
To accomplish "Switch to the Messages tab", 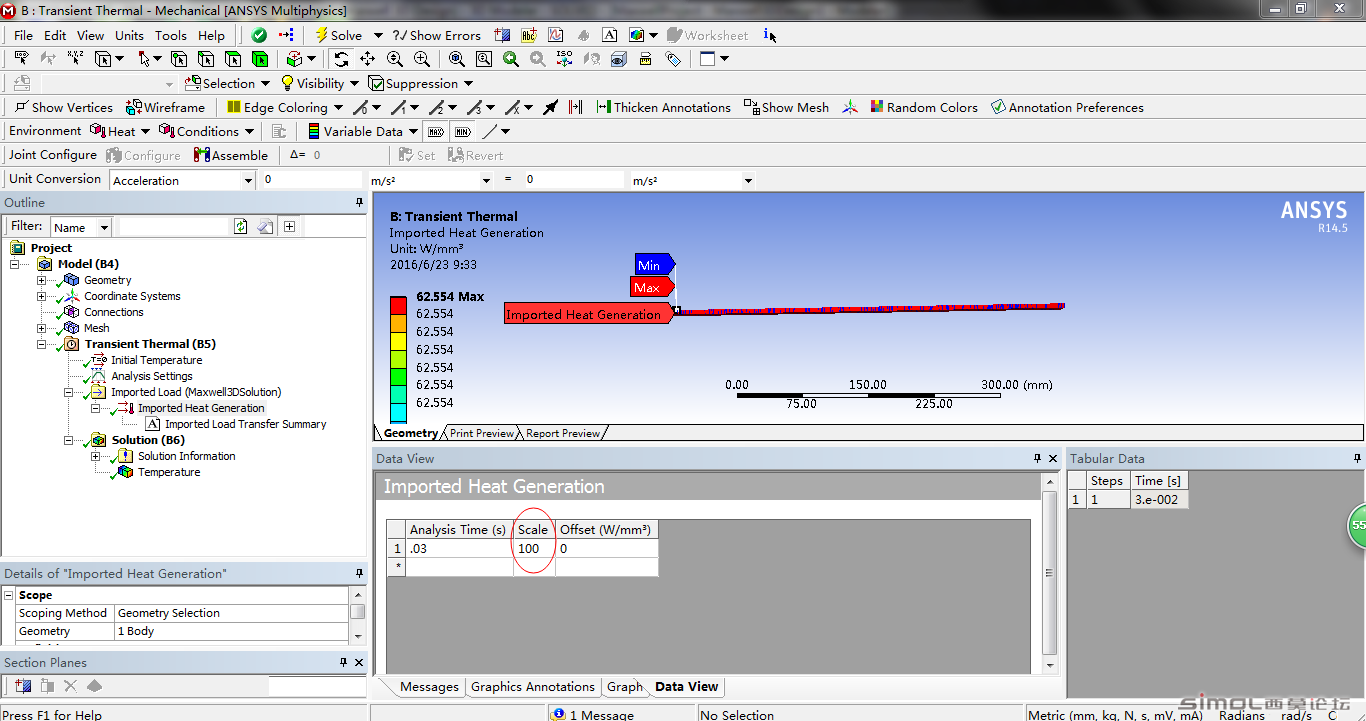I will click(x=429, y=687).
